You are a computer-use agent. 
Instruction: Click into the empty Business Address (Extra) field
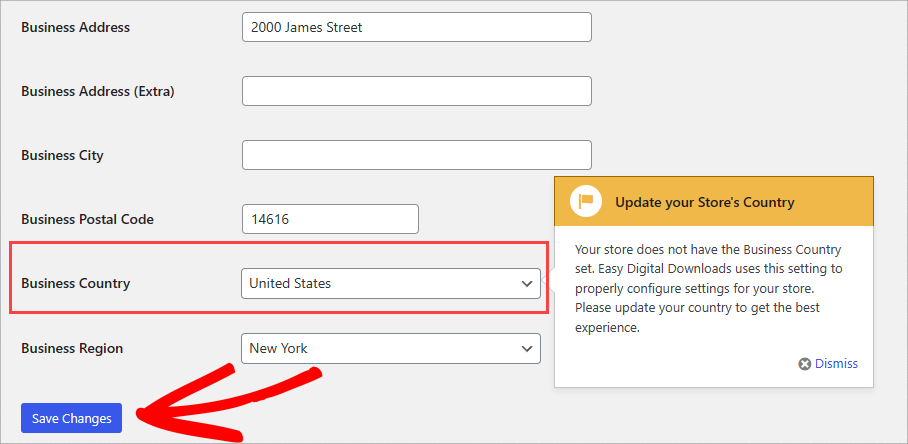pyautogui.click(x=416, y=91)
